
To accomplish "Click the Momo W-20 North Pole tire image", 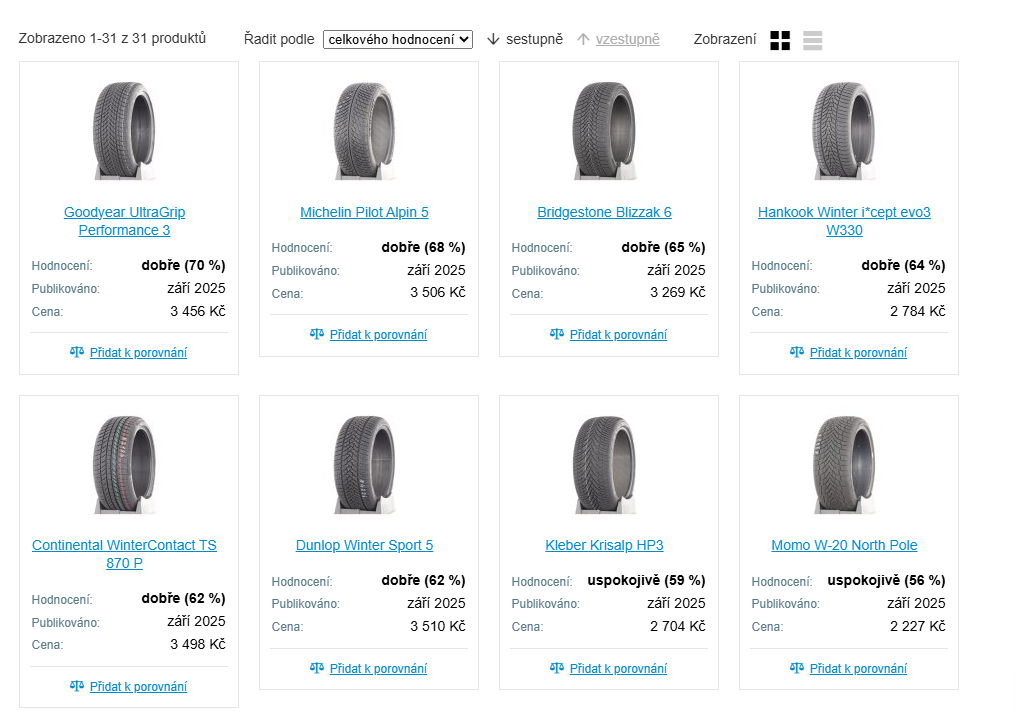I will point(844,464).
